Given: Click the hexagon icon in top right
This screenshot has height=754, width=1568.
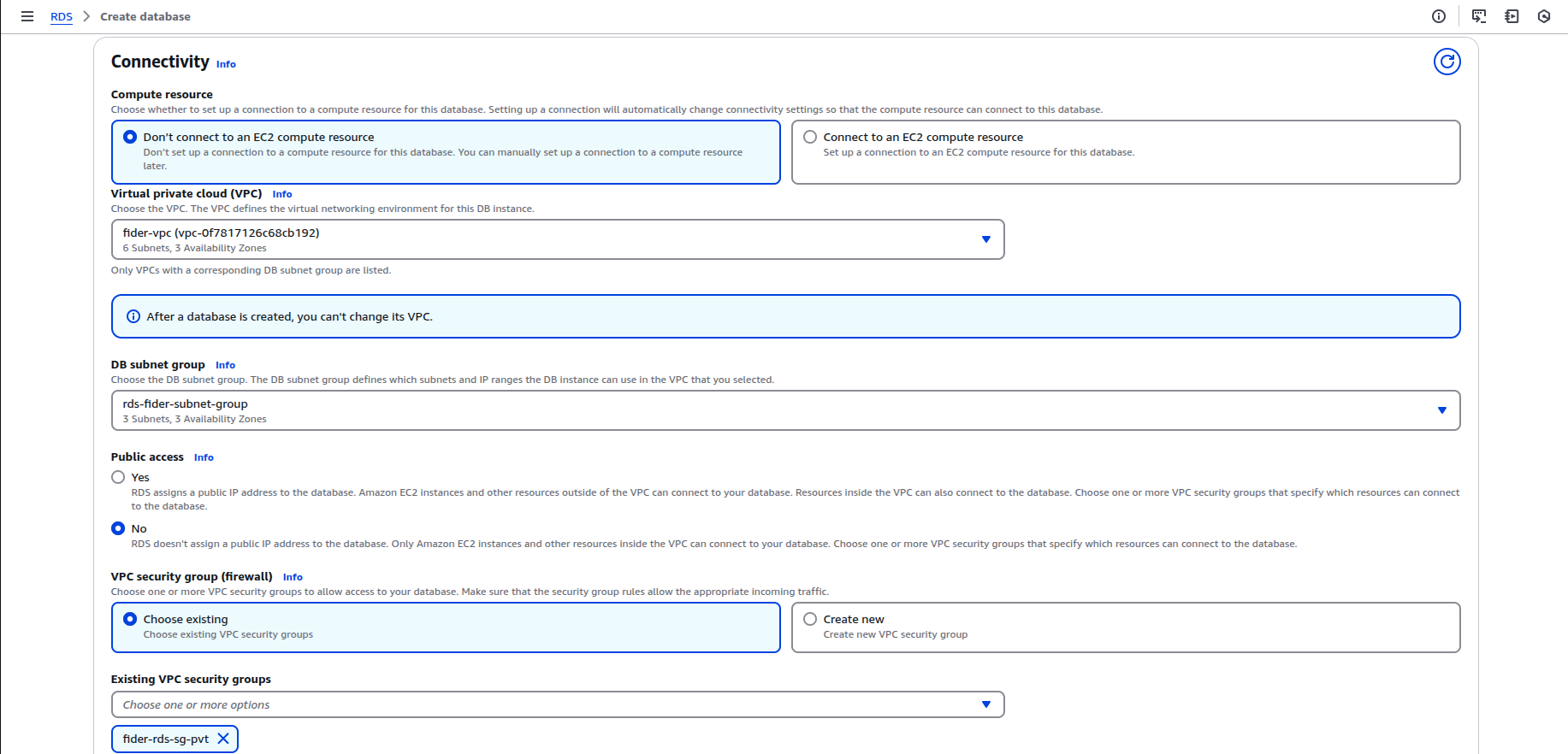Looking at the screenshot, I should point(1544,16).
